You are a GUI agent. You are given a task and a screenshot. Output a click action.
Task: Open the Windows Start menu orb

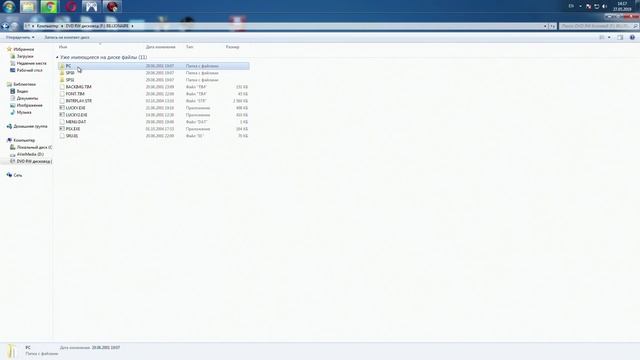[9, 7]
